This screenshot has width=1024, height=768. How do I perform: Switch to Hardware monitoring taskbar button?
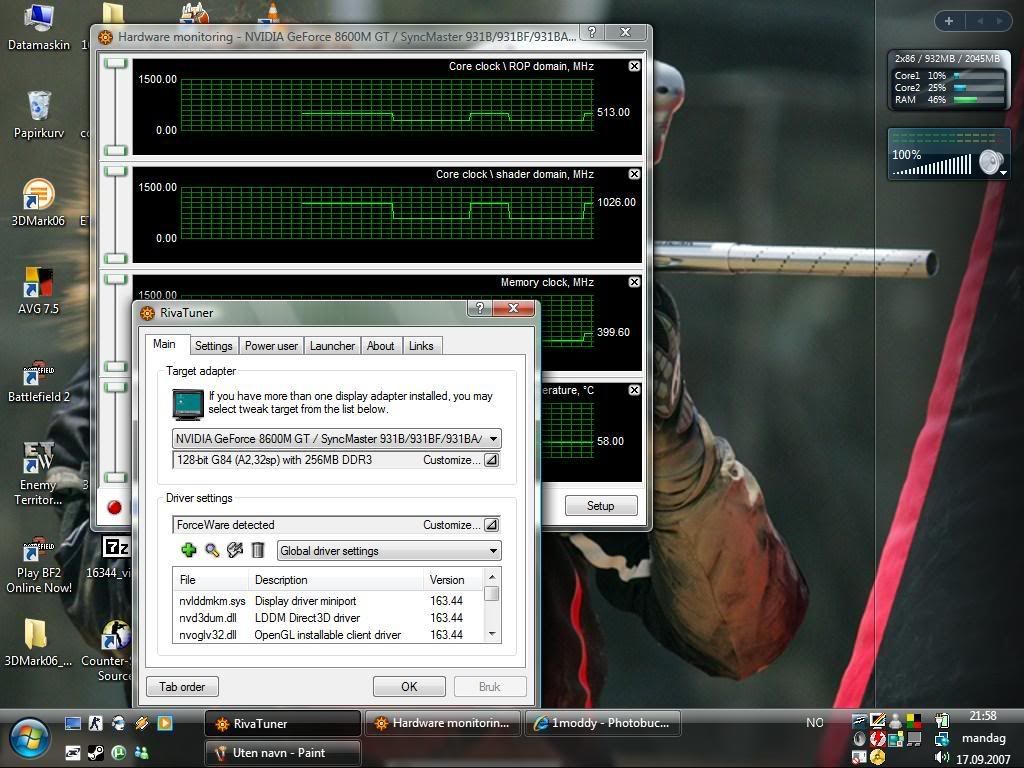[x=443, y=723]
